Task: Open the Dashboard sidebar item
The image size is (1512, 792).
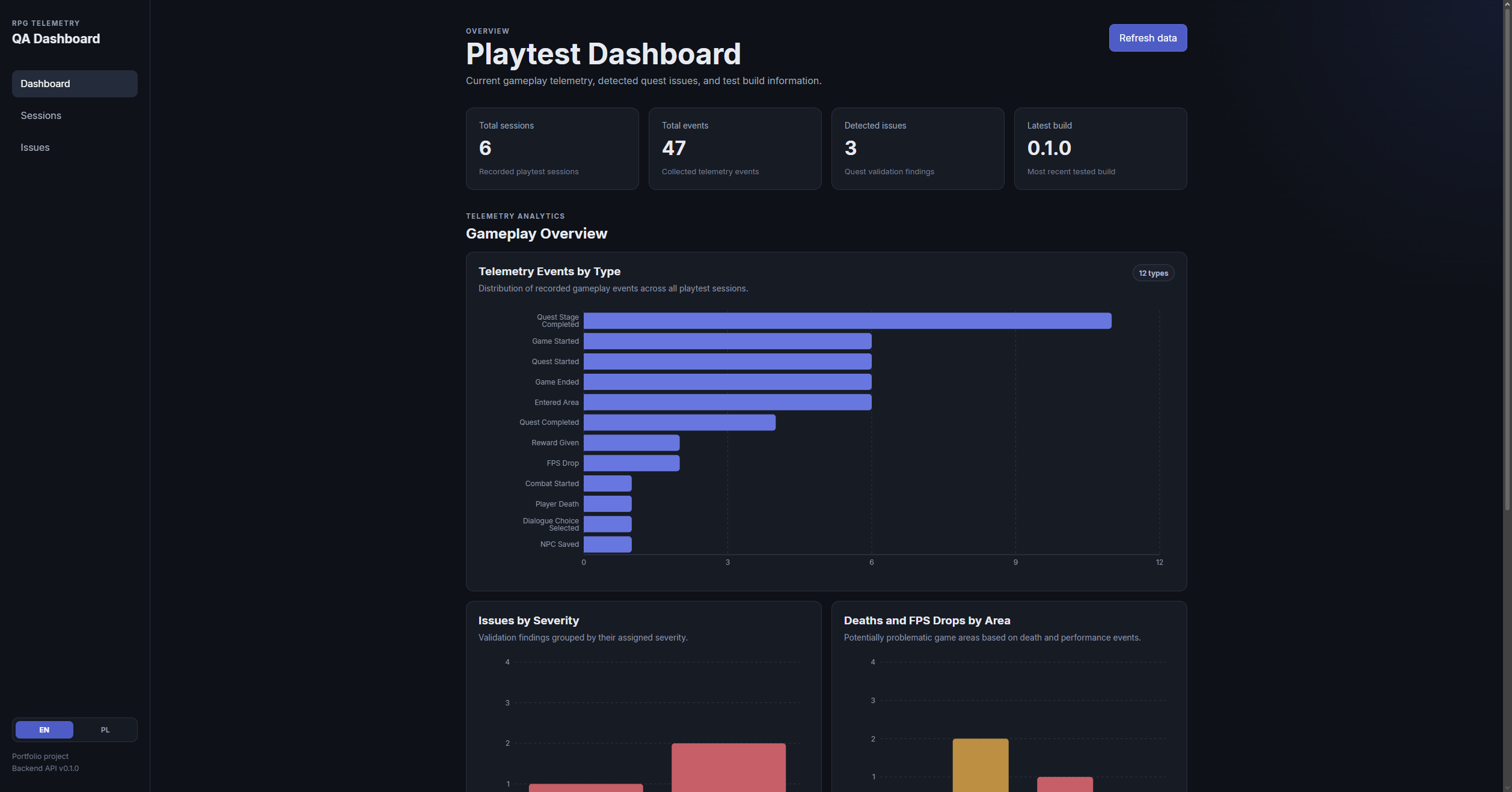Action: (75, 84)
